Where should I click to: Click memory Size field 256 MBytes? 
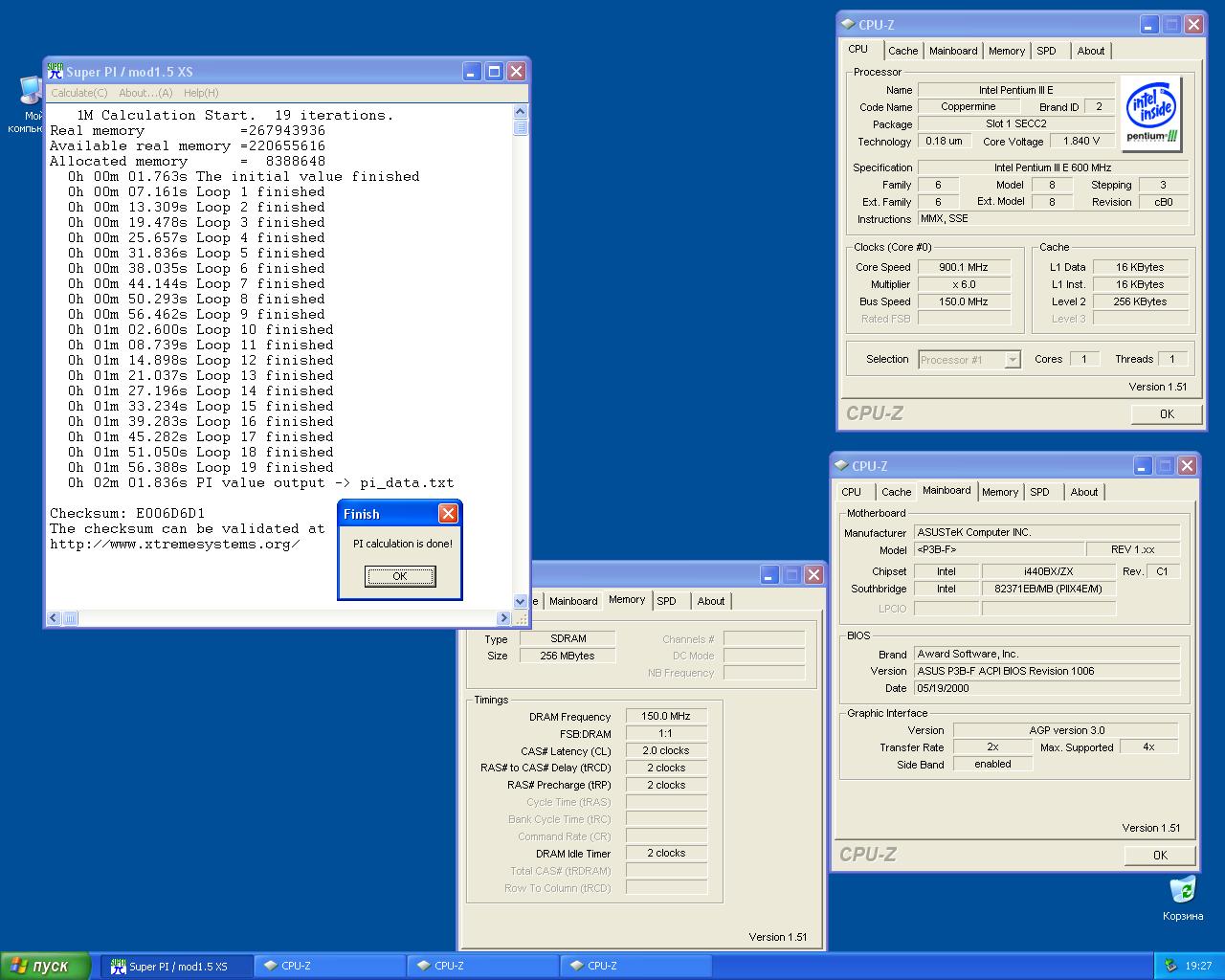[x=568, y=656]
